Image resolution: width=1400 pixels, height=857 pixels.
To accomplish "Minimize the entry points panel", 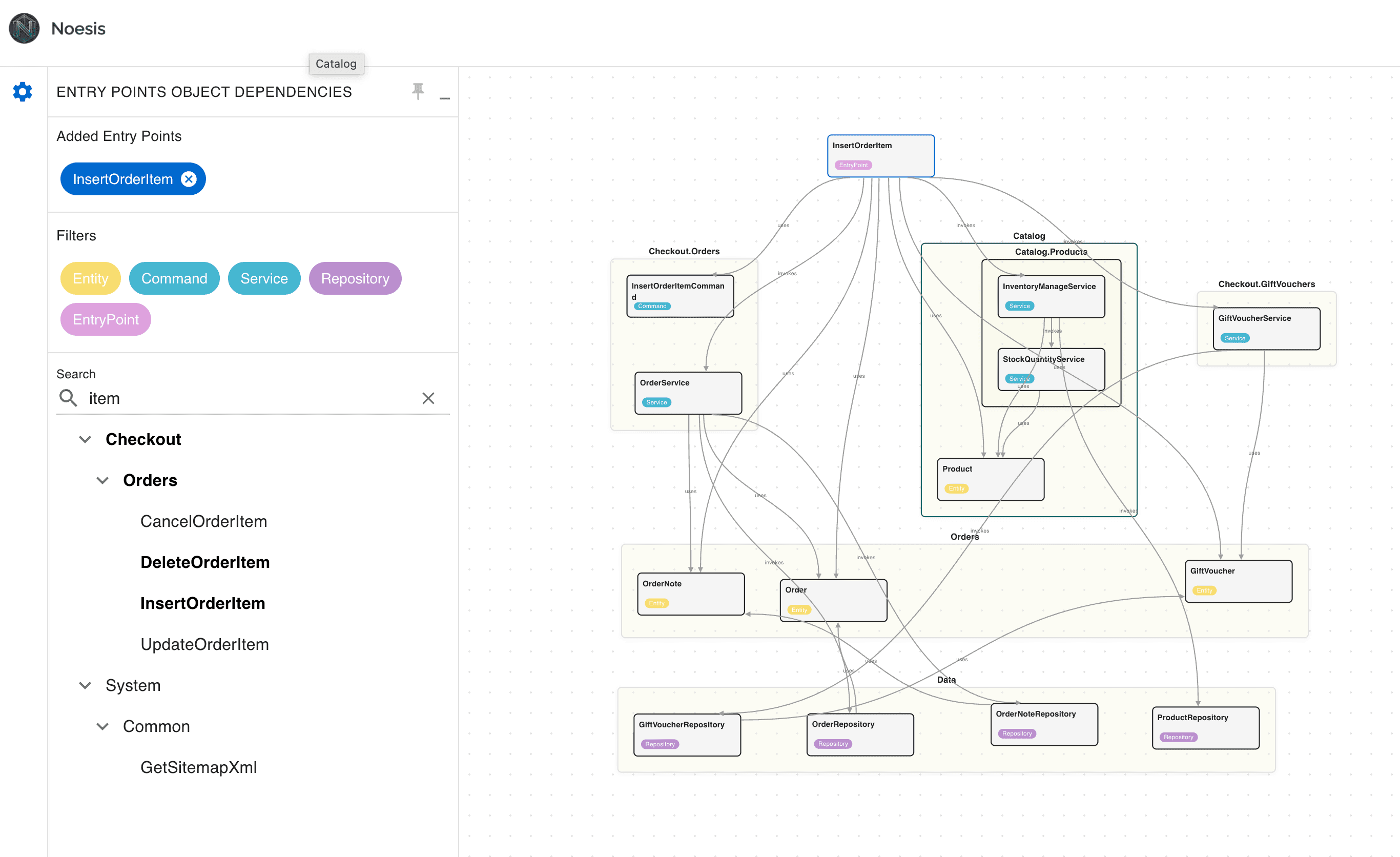I will tap(445, 98).
